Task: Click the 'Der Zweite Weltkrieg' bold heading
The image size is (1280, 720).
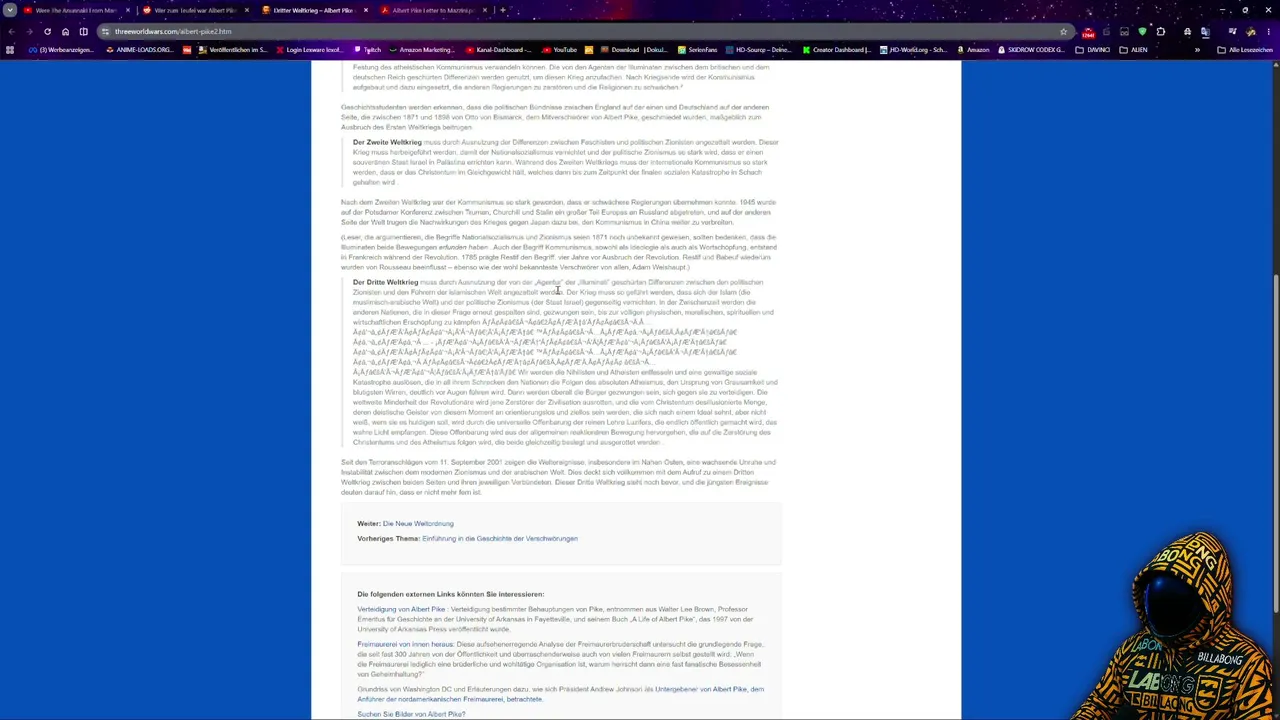Action: pyautogui.click(x=387, y=142)
